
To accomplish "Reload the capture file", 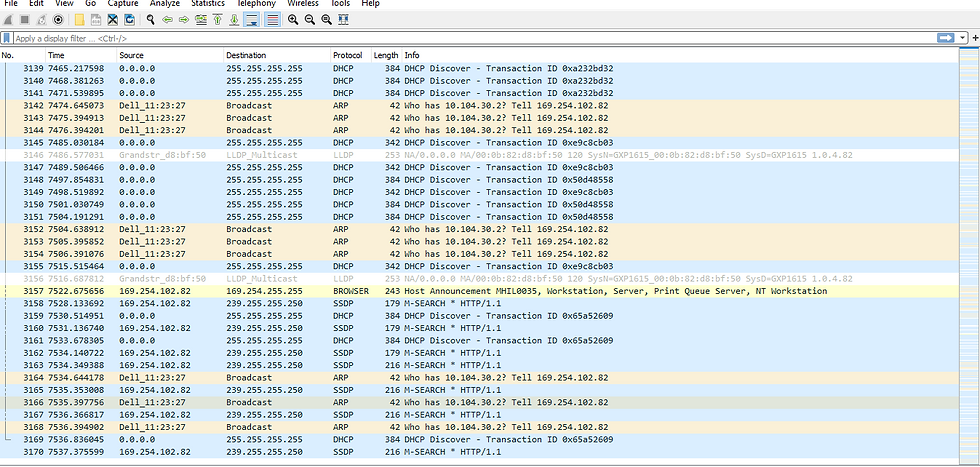I will (x=129, y=20).
